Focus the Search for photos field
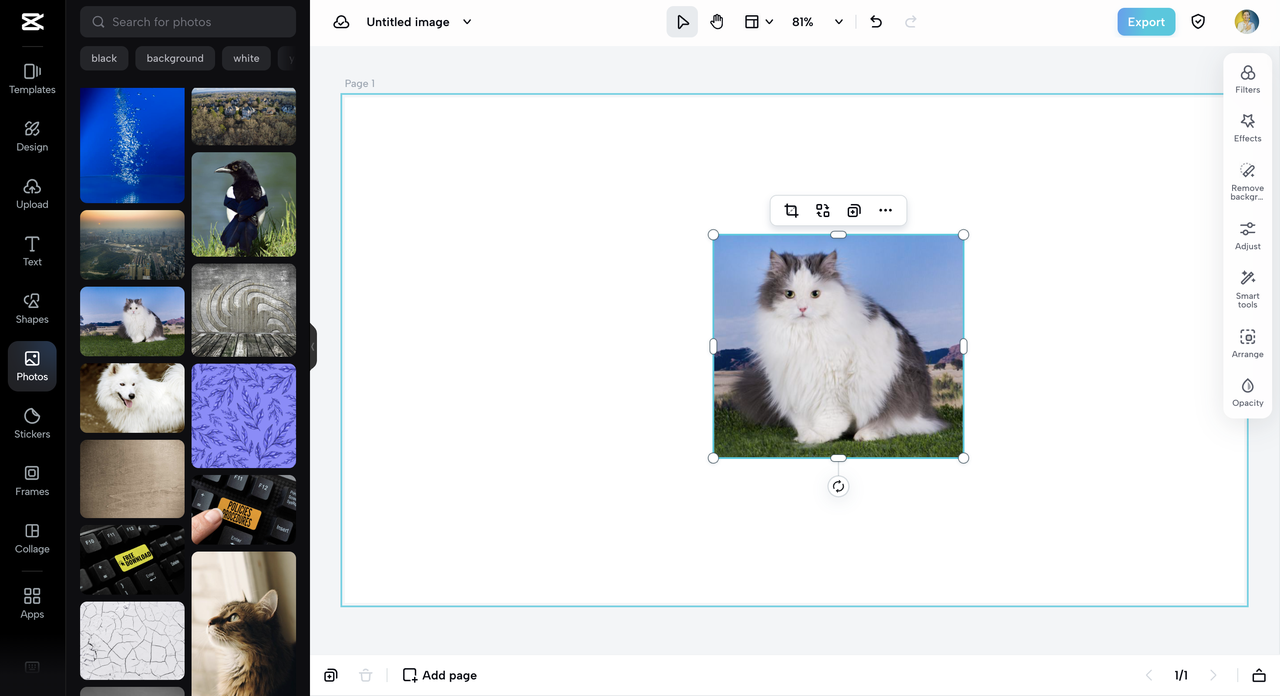1280x696 pixels. pos(188,21)
